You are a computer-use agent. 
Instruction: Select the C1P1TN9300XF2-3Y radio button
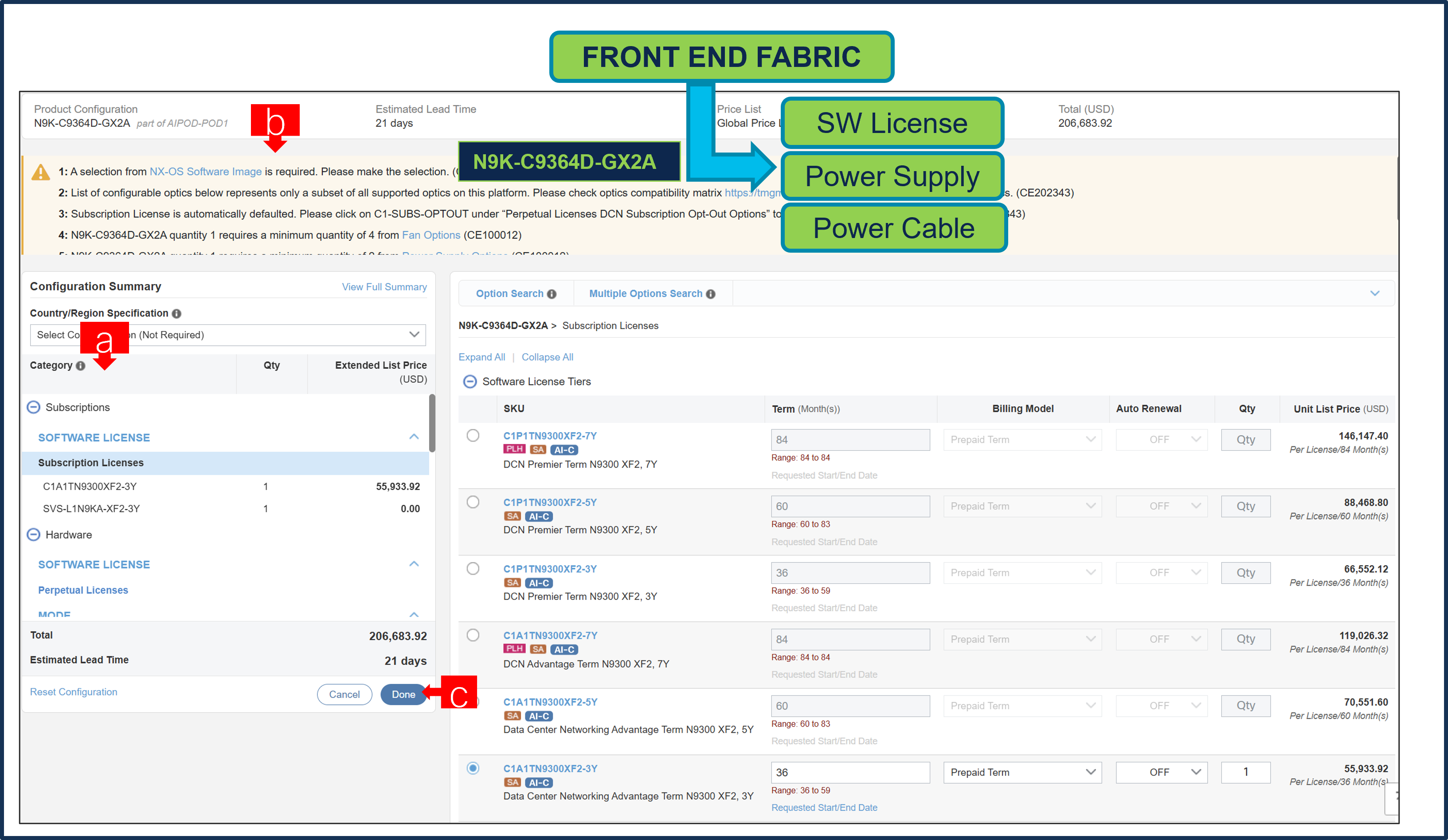pos(473,569)
